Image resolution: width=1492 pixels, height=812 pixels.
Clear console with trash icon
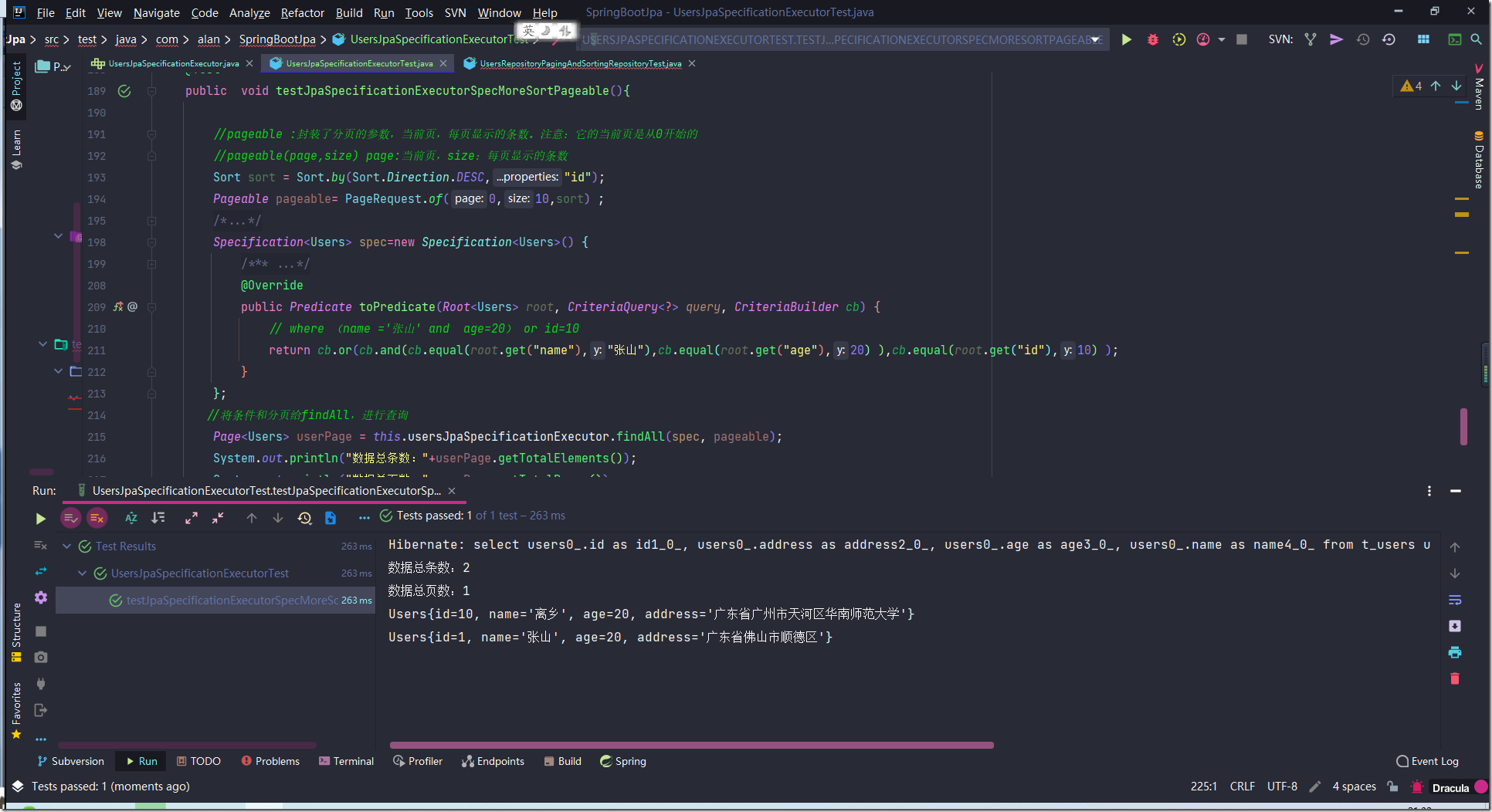click(x=1455, y=678)
